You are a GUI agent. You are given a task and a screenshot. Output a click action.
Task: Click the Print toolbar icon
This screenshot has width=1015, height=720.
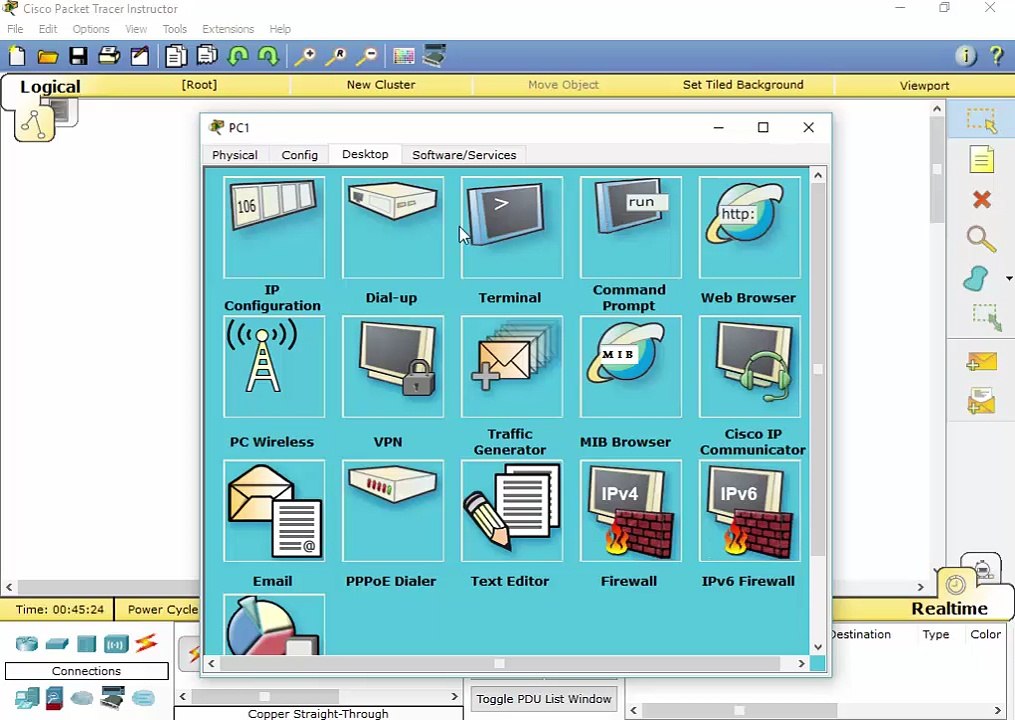tap(109, 56)
